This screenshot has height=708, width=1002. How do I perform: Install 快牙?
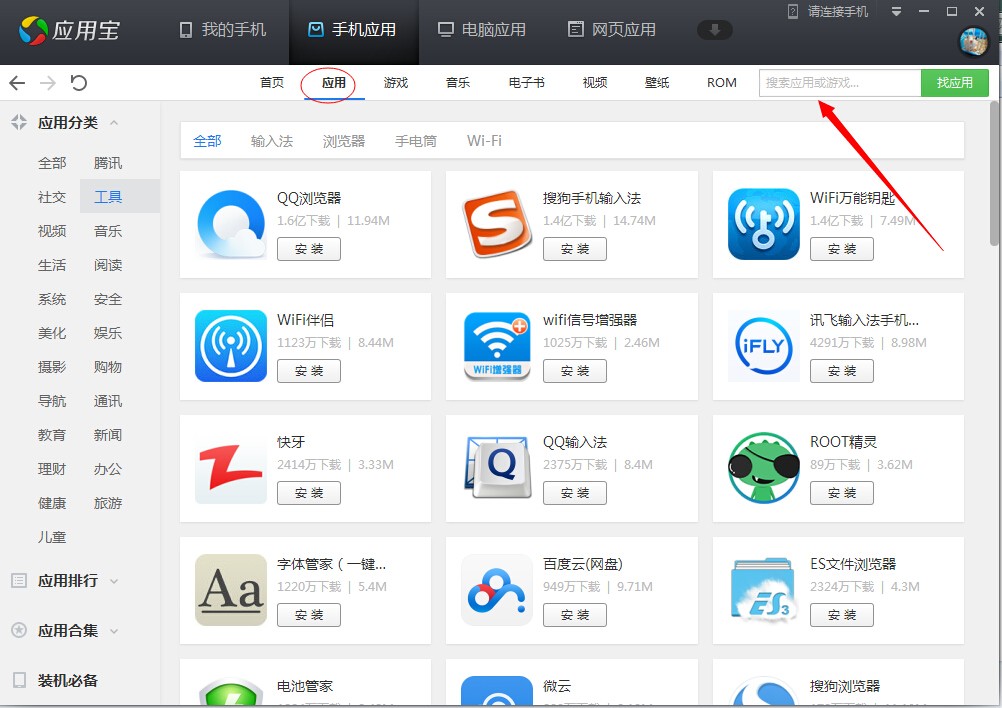pos(309,493)
